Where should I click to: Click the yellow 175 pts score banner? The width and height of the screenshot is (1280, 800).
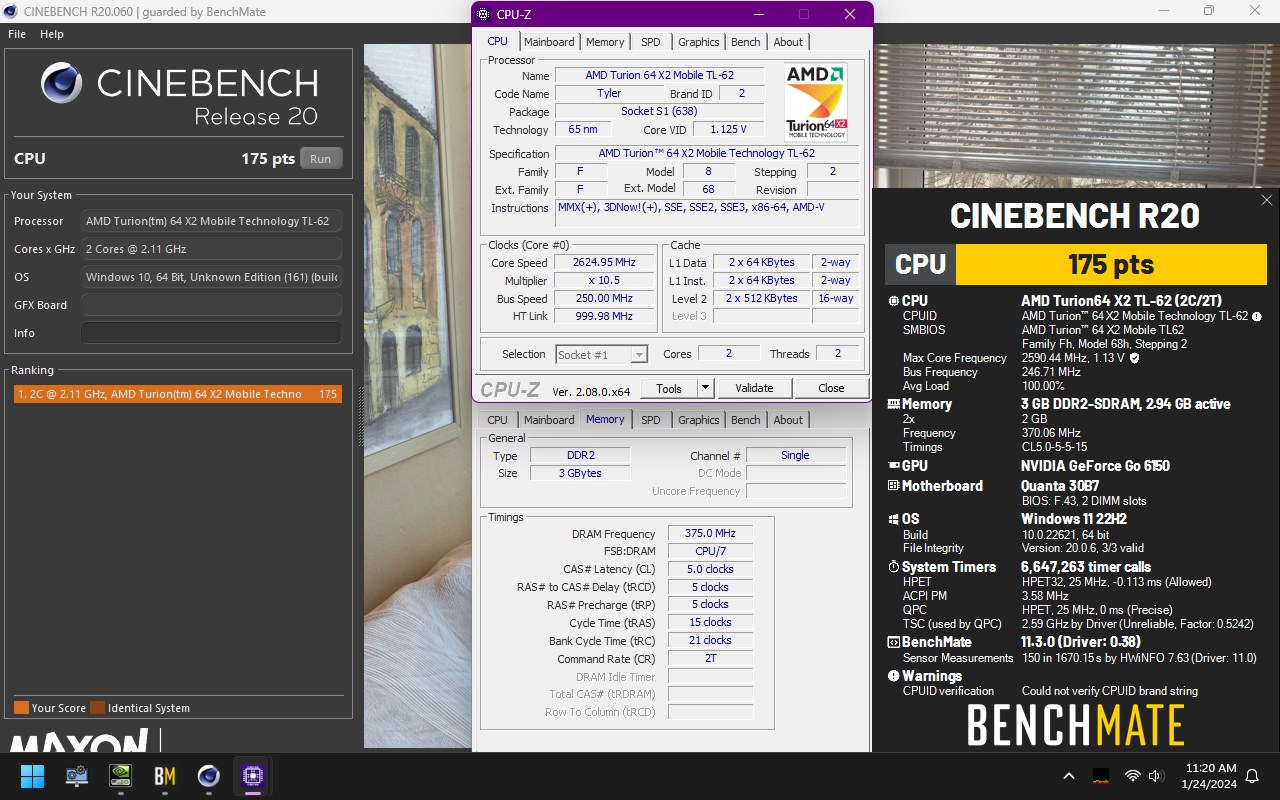(x=1111, y=264)
